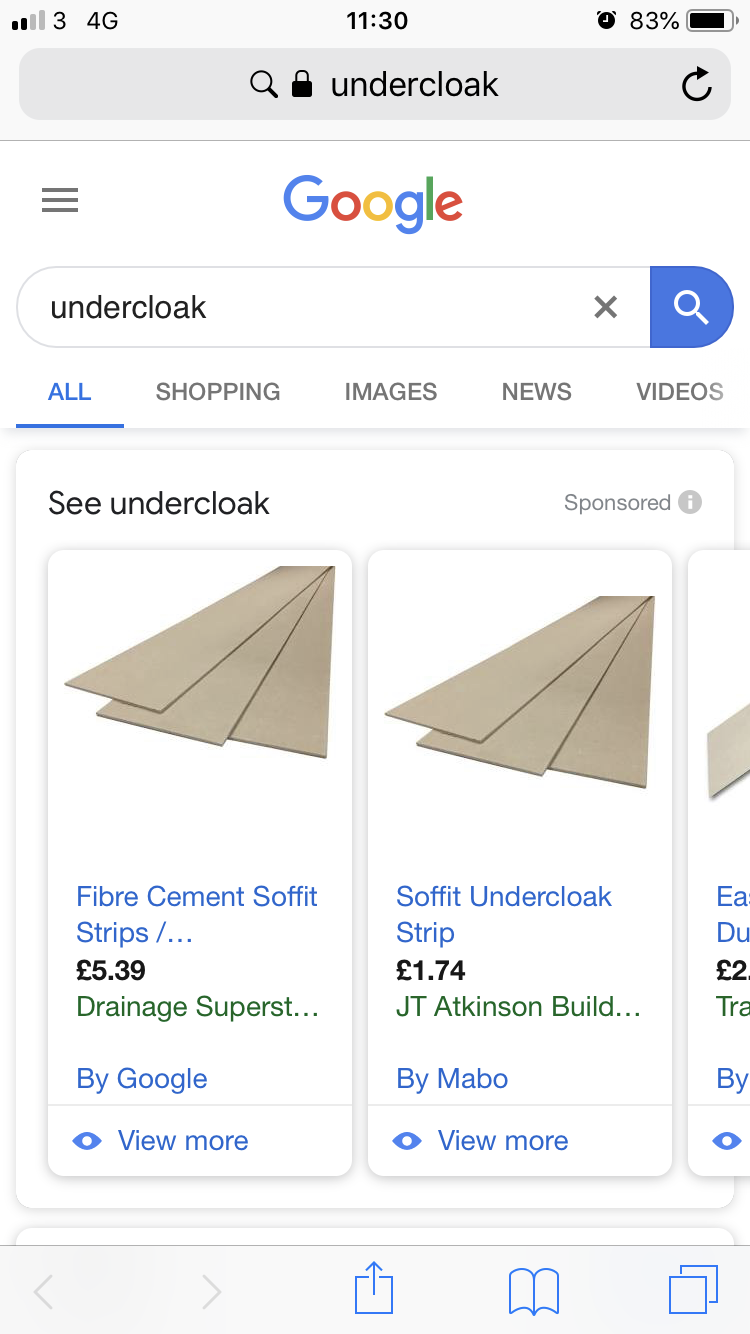The height and width of the screenshot is (1334, 750).
Task: Go forward with the right arrow
Action: click(x=211, y=1292)
